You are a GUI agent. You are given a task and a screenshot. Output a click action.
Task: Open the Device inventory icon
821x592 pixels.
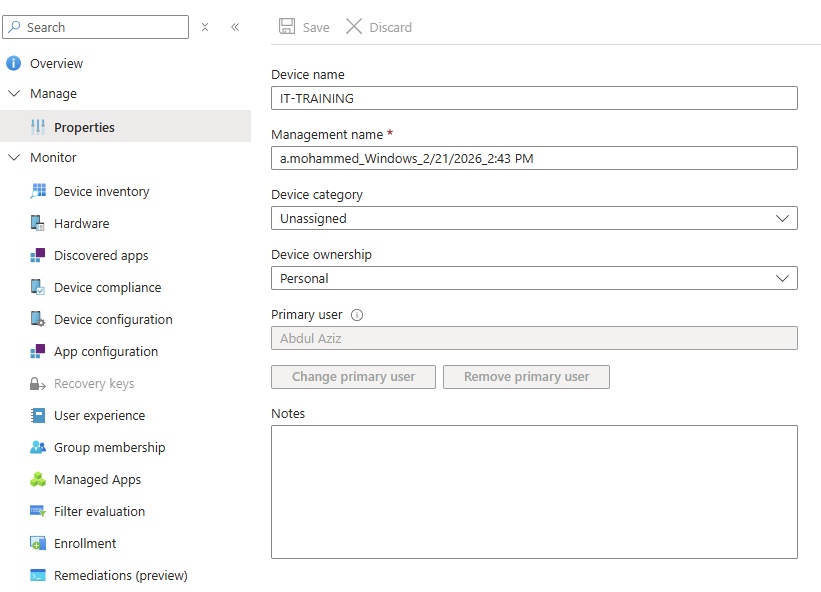point(38,192)
